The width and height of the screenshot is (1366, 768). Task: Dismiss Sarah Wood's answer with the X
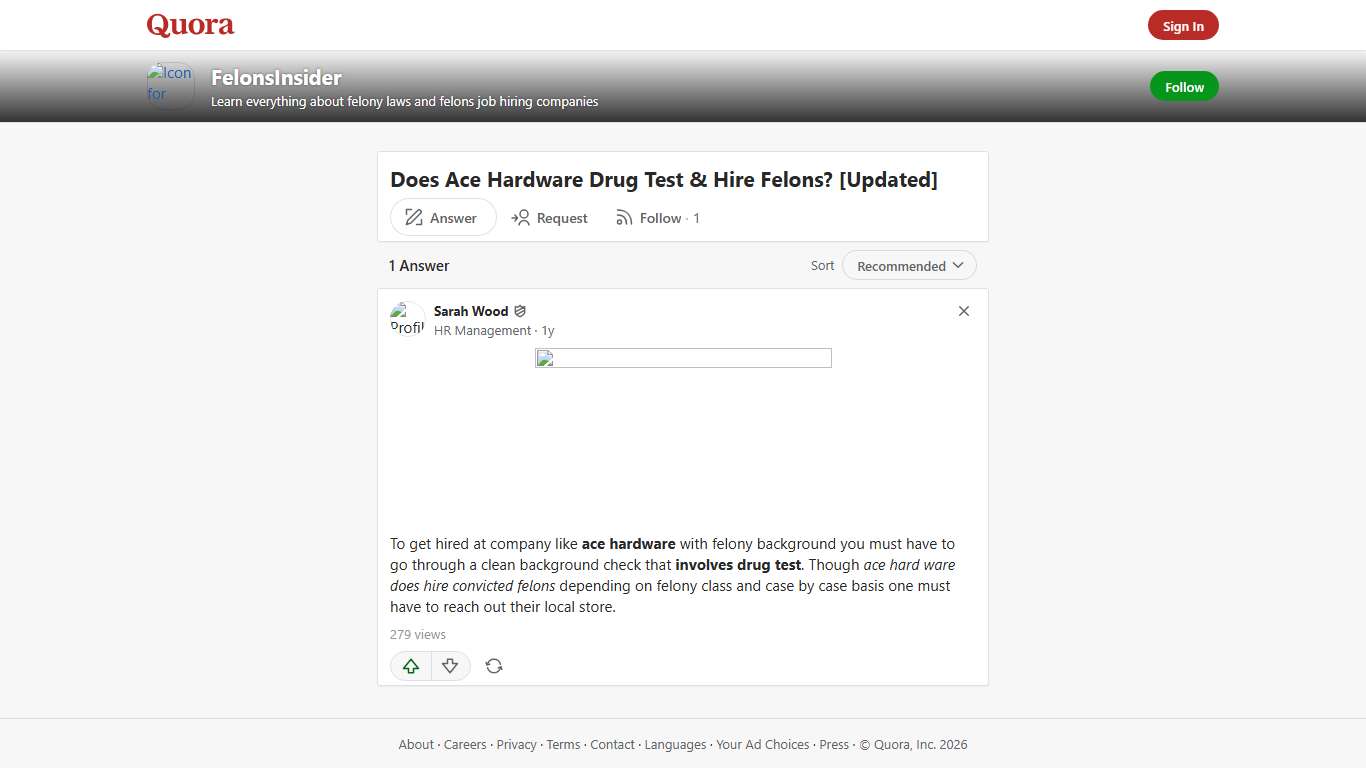pos(963,311)
